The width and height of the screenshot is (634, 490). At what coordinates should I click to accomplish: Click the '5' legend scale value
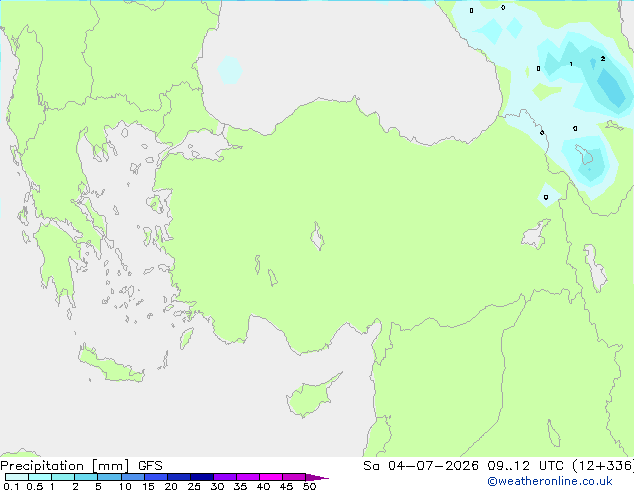click(98, 486)
